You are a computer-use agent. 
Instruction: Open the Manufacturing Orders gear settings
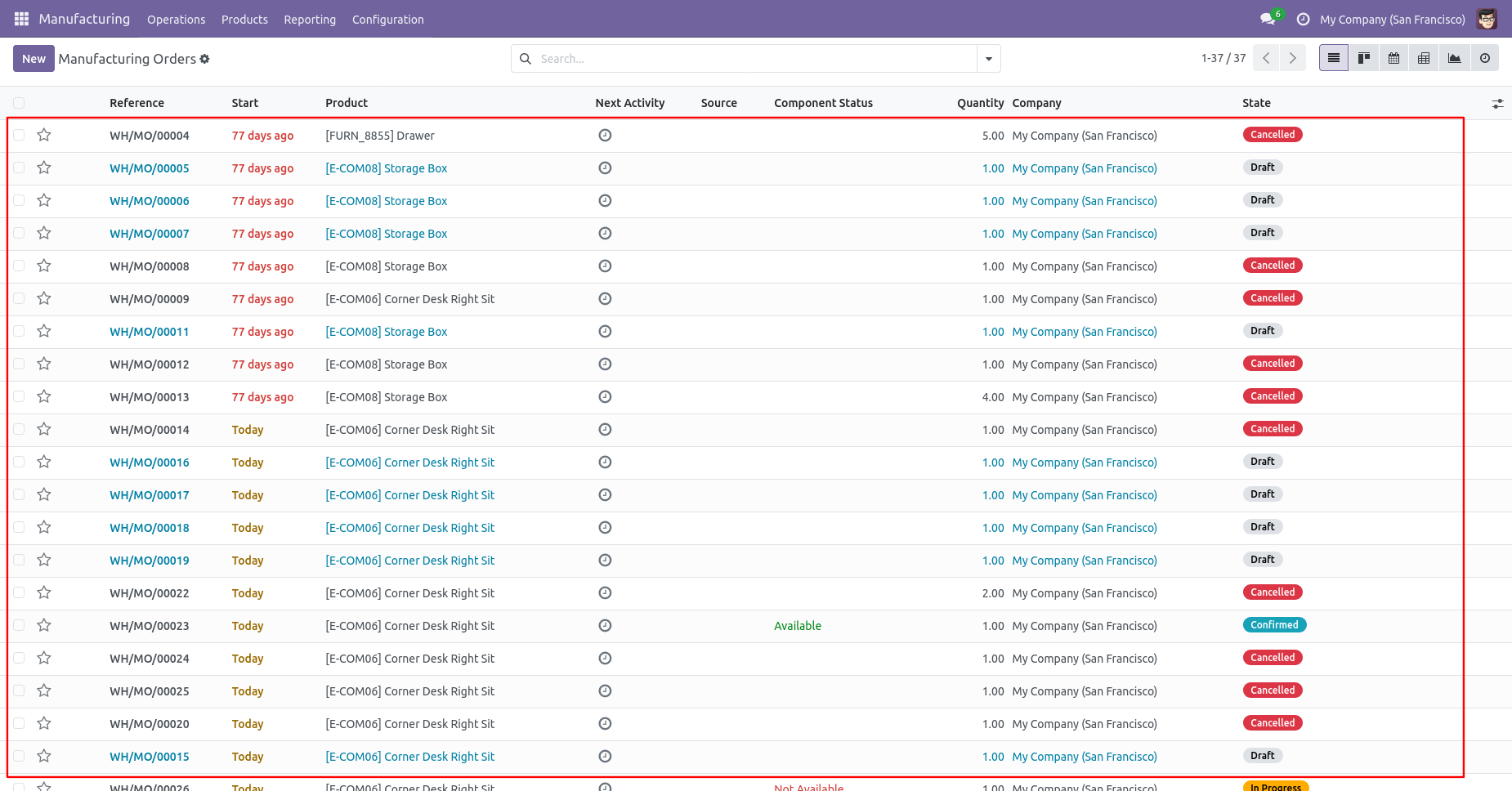click(x=204, y=59)
